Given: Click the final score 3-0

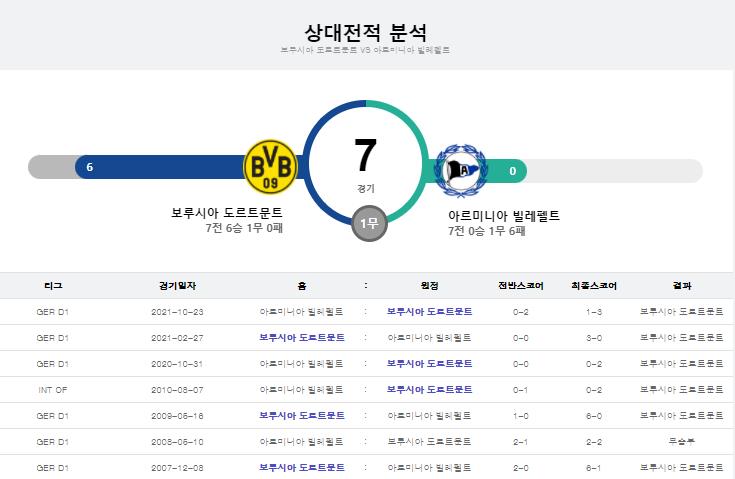Looking at the screenshot, I should (594, 338).
